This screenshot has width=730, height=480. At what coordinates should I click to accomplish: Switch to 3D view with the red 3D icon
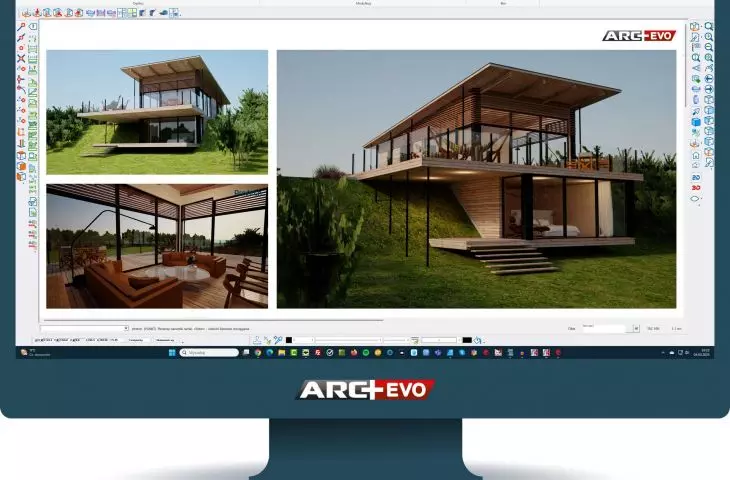coord(696,188)
